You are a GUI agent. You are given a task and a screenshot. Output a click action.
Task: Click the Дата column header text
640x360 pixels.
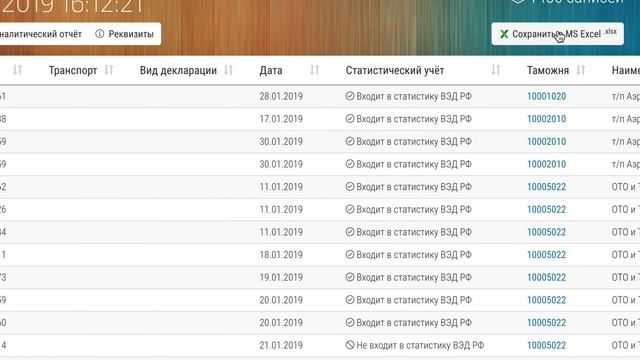click(271, 70)
